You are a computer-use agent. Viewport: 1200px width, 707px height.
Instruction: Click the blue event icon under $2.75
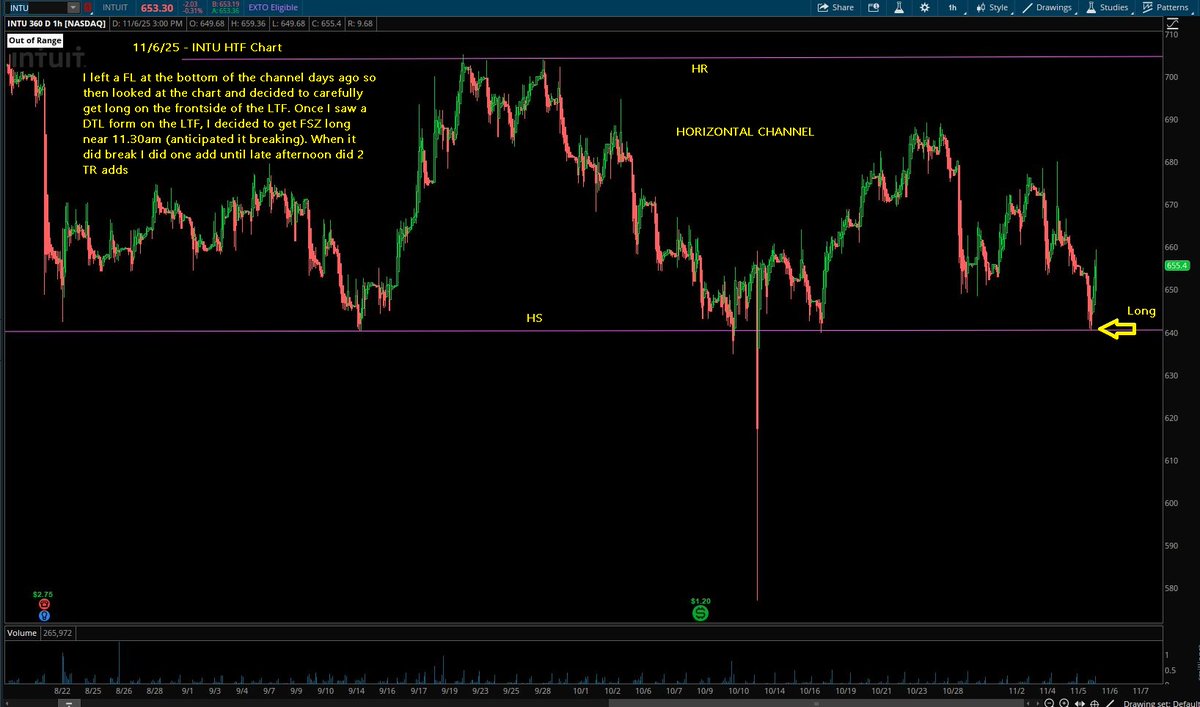click(44, 615)
